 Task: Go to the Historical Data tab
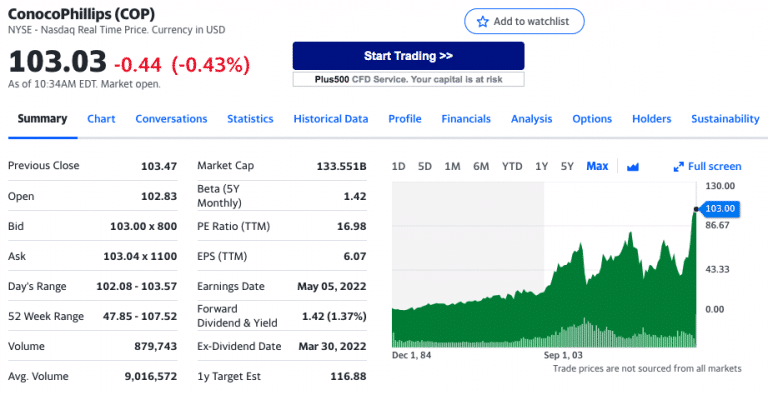pyautogui.click(x=331, y=119)
